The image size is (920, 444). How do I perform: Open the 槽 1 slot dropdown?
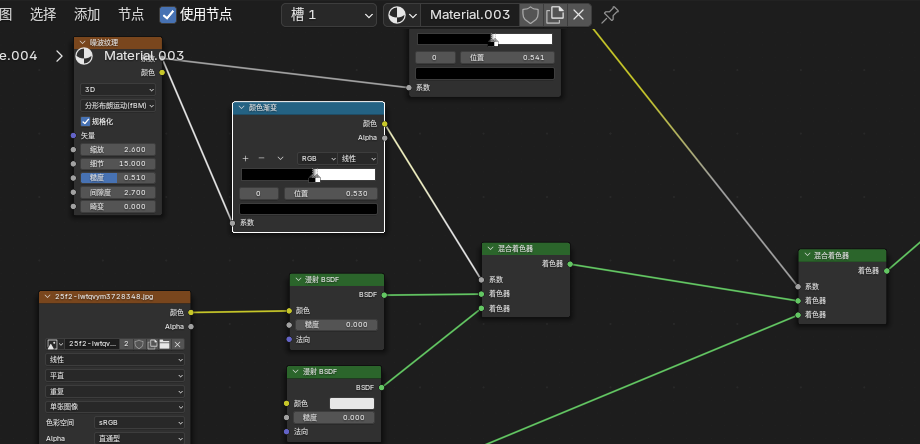329,15
